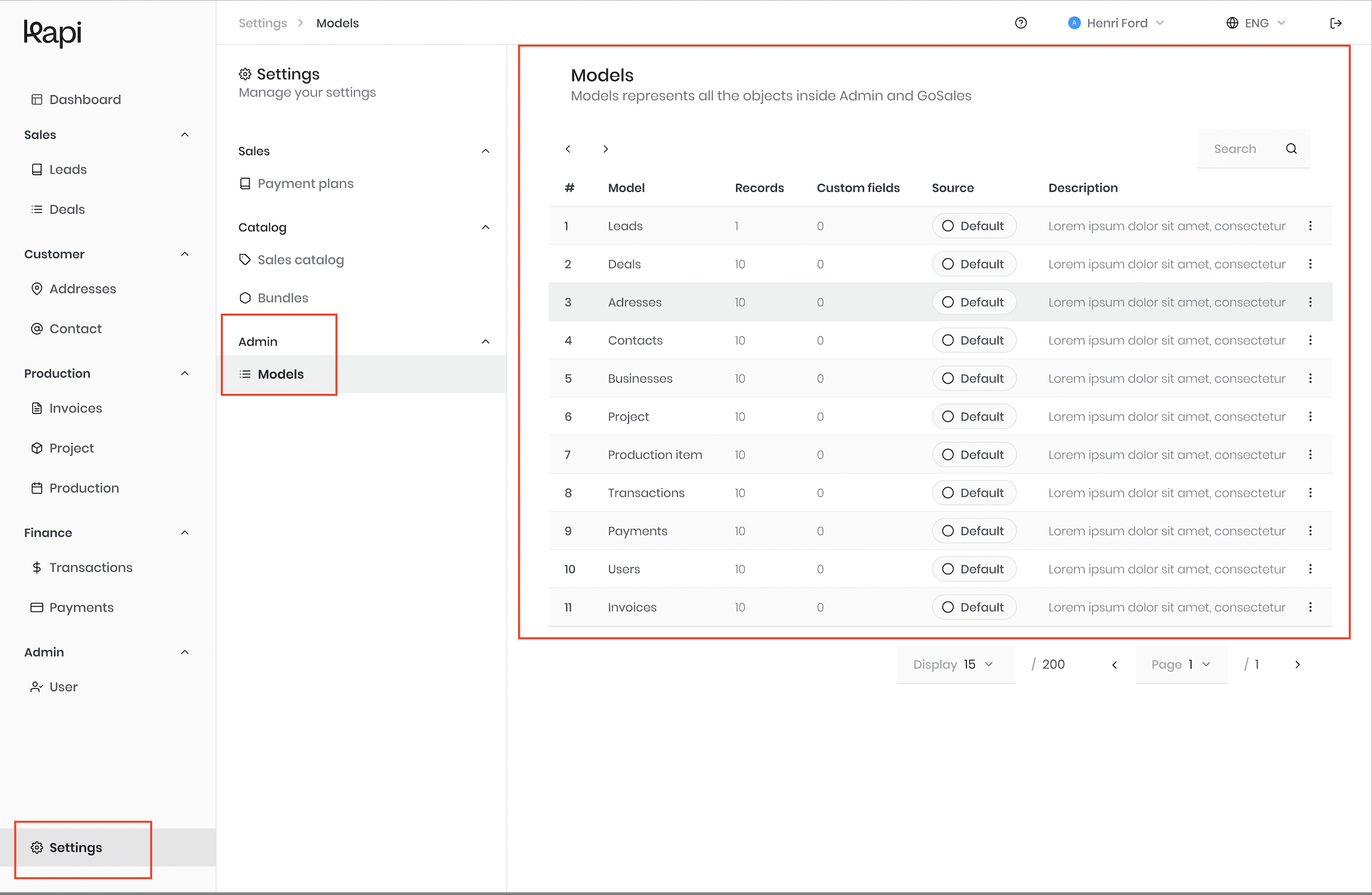Open Payments under Finance in sidebar
The width and height of the screenshot is (1372, 895).
pos(72,607)
